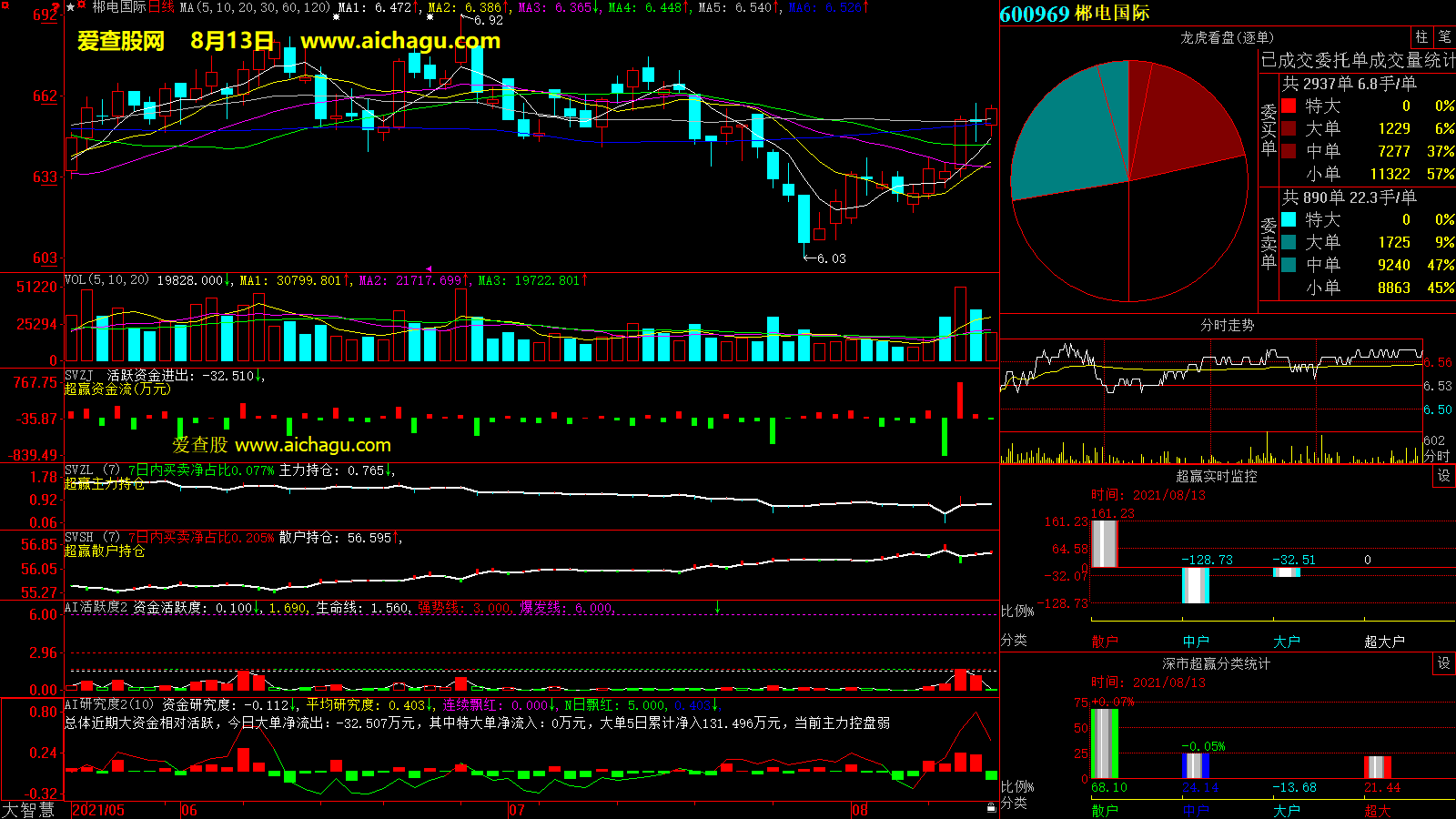
Task: Click the VOL(5,10,20) indicator label
Action: pos(106,280)
